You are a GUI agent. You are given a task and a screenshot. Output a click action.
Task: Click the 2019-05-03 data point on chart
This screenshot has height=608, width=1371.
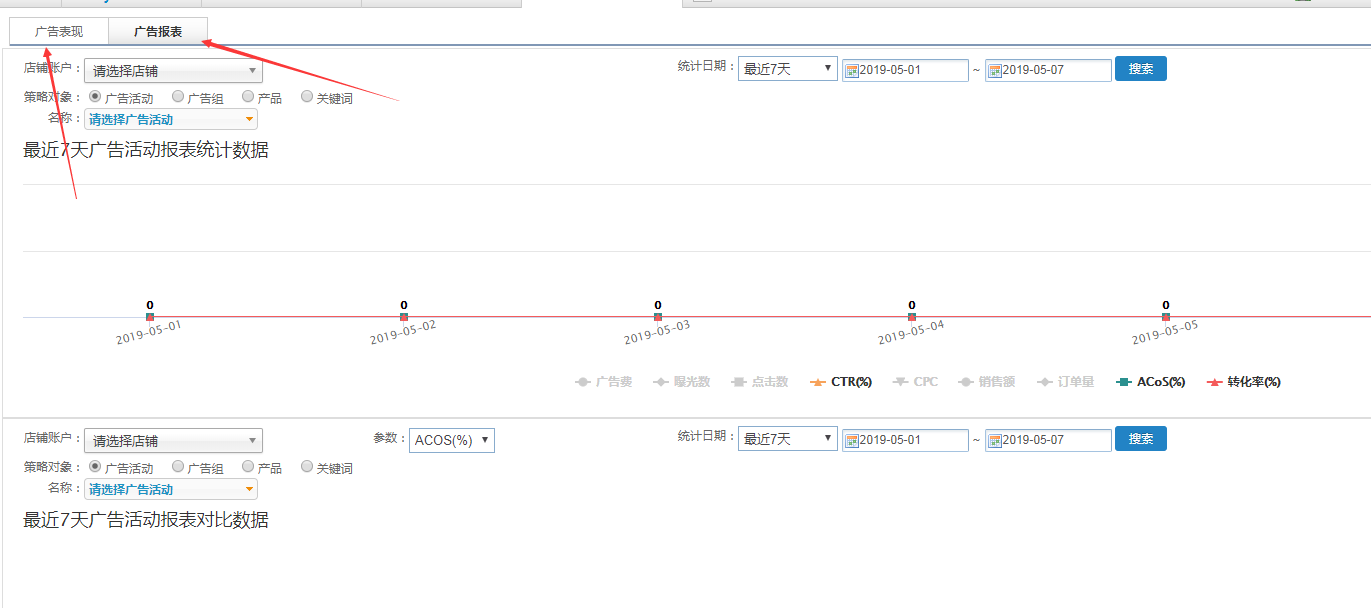pyautogui.click(x=658, y=317)
